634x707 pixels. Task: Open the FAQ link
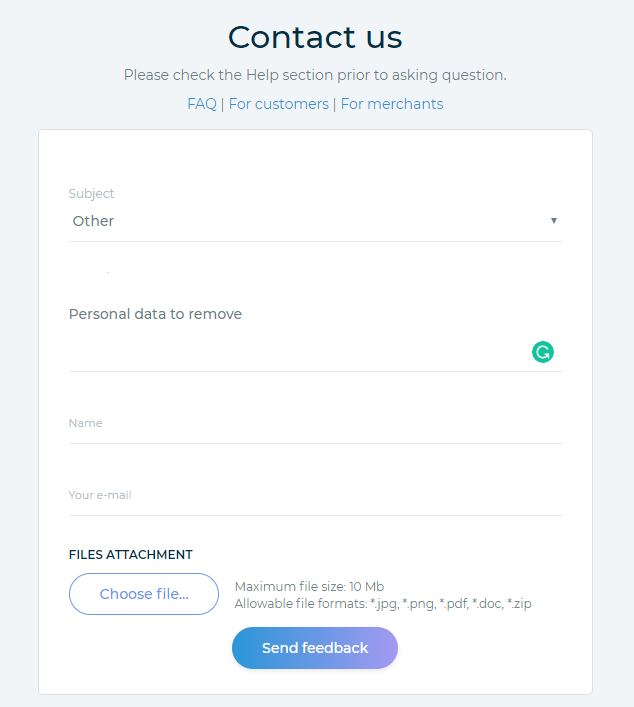pos(202,104)
